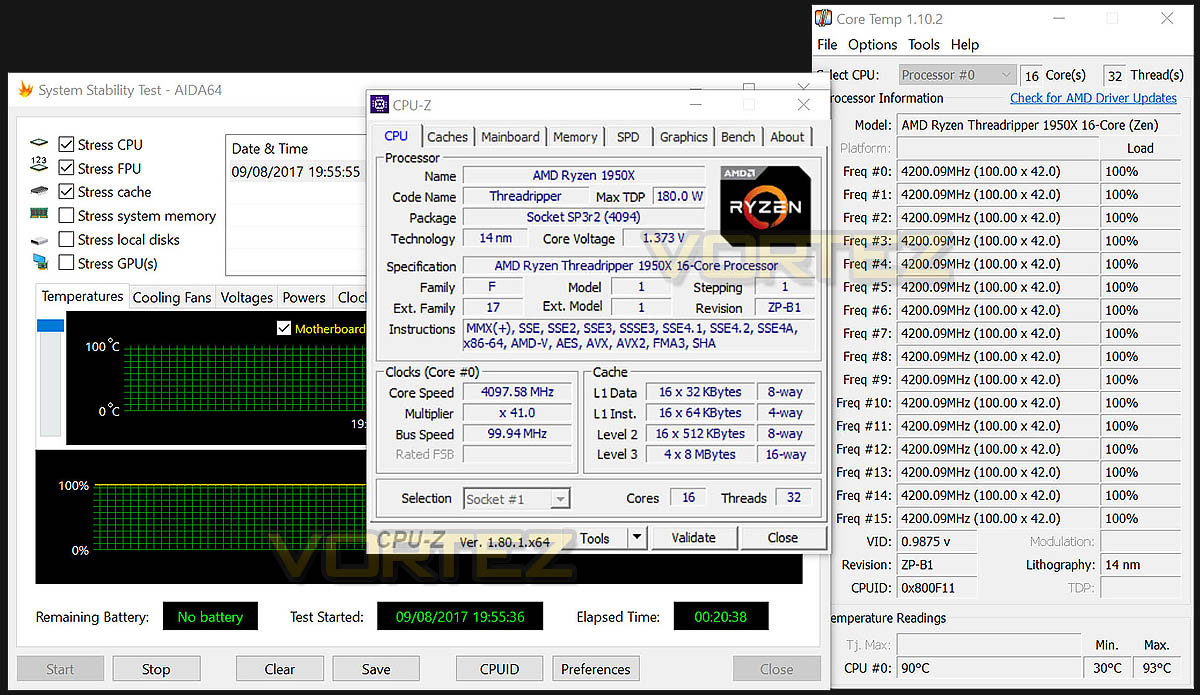The image size is (1200, 695).
Task: Stop the AIDA64 stability test
Action: tap(156, 669)
